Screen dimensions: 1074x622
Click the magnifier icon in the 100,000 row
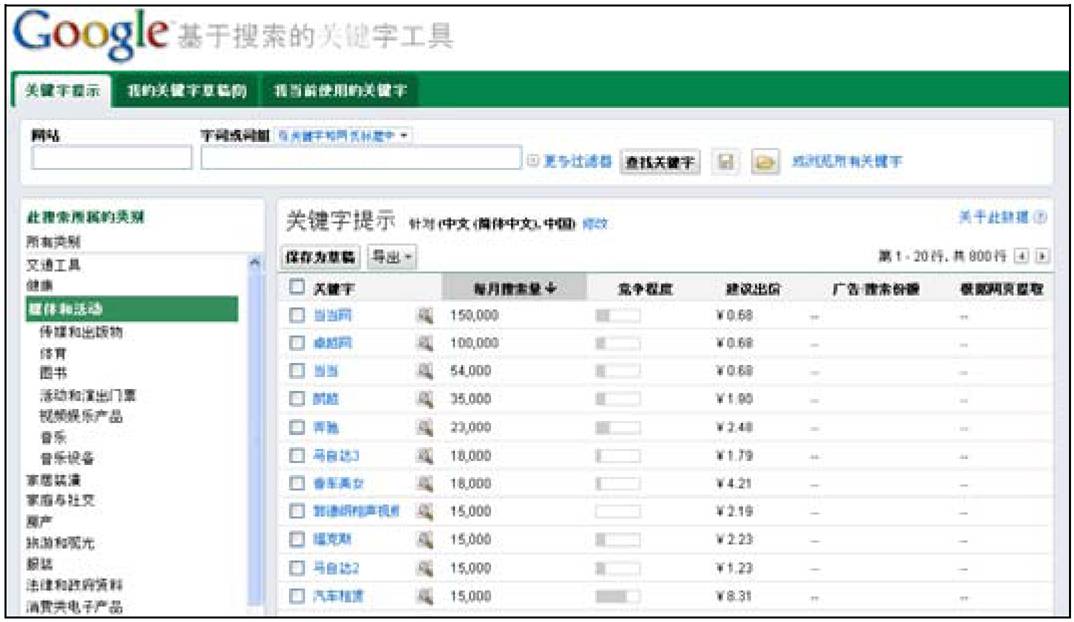425,343
